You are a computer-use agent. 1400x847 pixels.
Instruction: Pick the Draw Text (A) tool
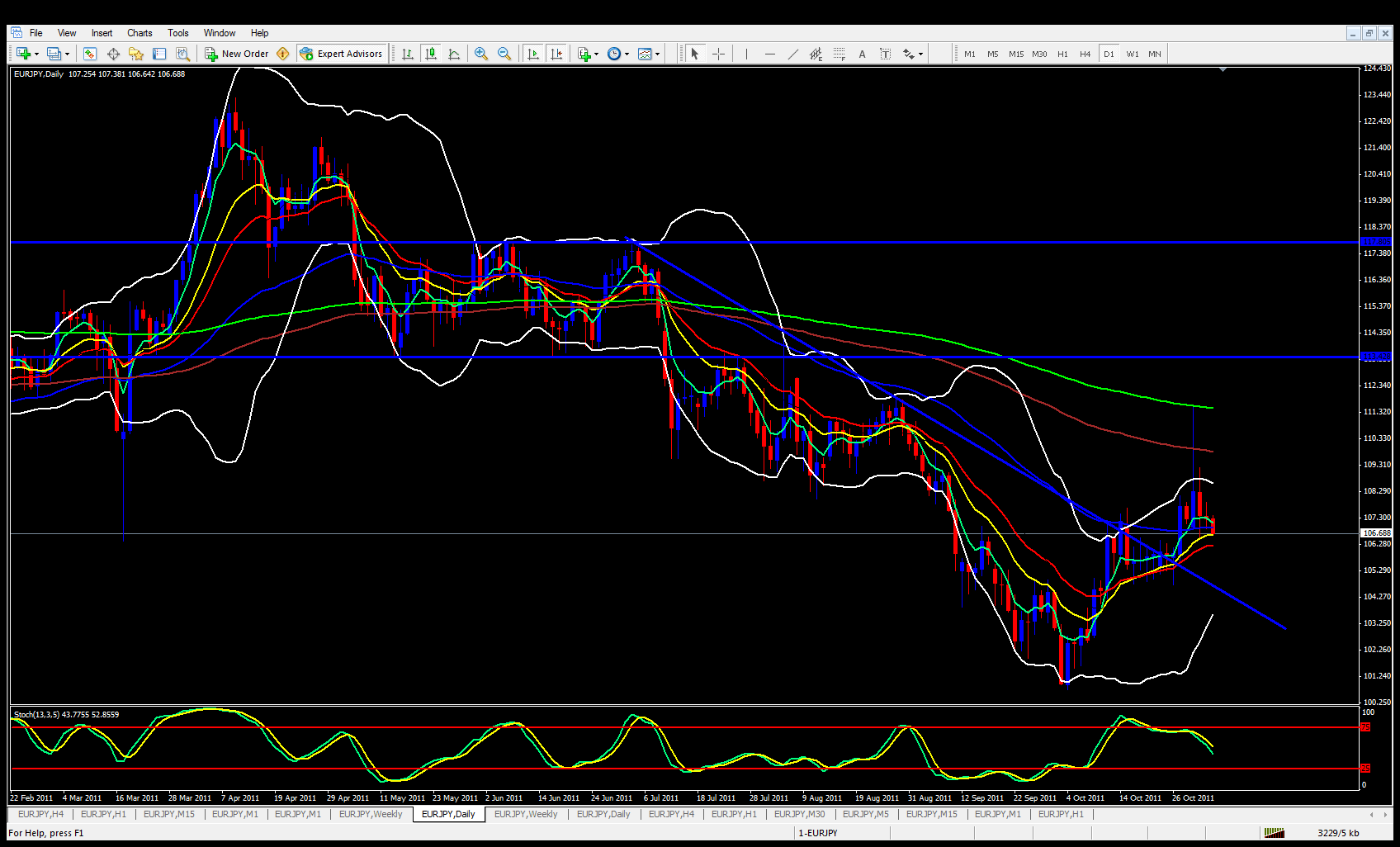pyautogui.click(x=862, y=54)
